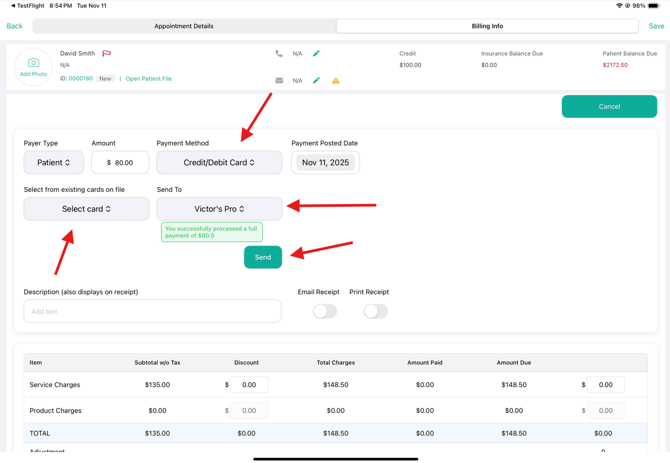This screenshot has width=670, height=463.
Task: Click the email envelope icon
Action: pyautogui.click(x=279, y=81)
